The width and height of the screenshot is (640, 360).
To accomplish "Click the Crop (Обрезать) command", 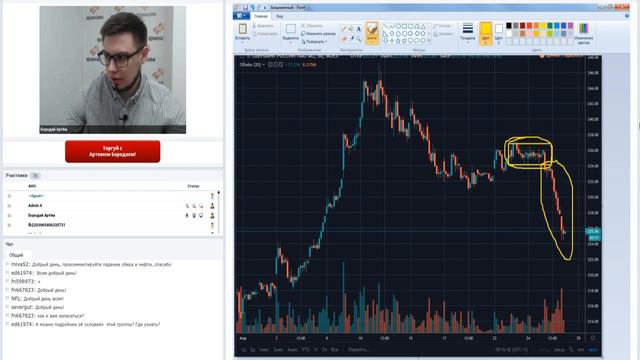I will coord(312,26).
